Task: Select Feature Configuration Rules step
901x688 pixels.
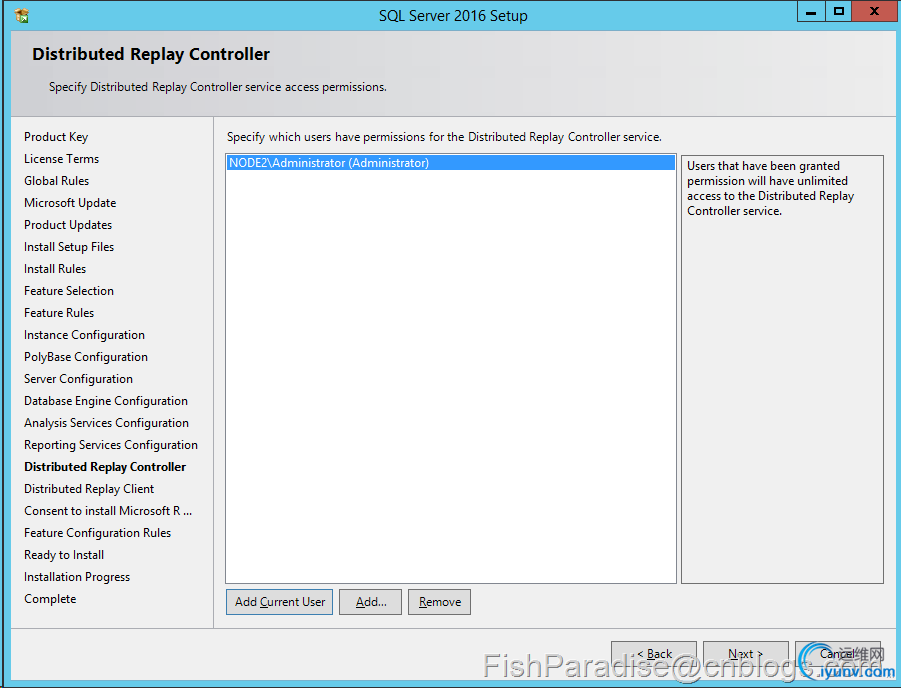Action: [98, 533]
